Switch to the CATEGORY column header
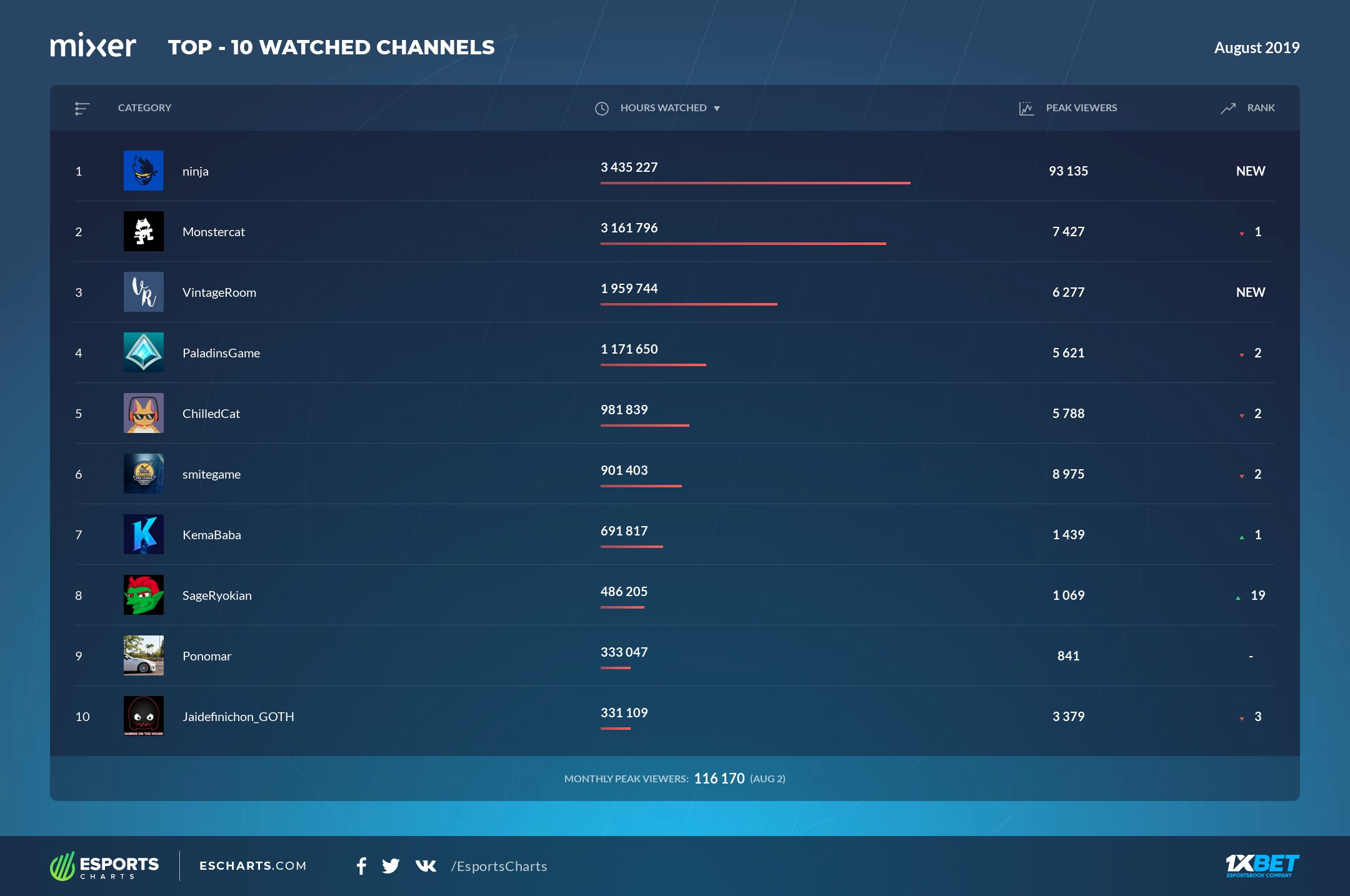The width and height of the screenshot is (1350, 896). (144, 107)
